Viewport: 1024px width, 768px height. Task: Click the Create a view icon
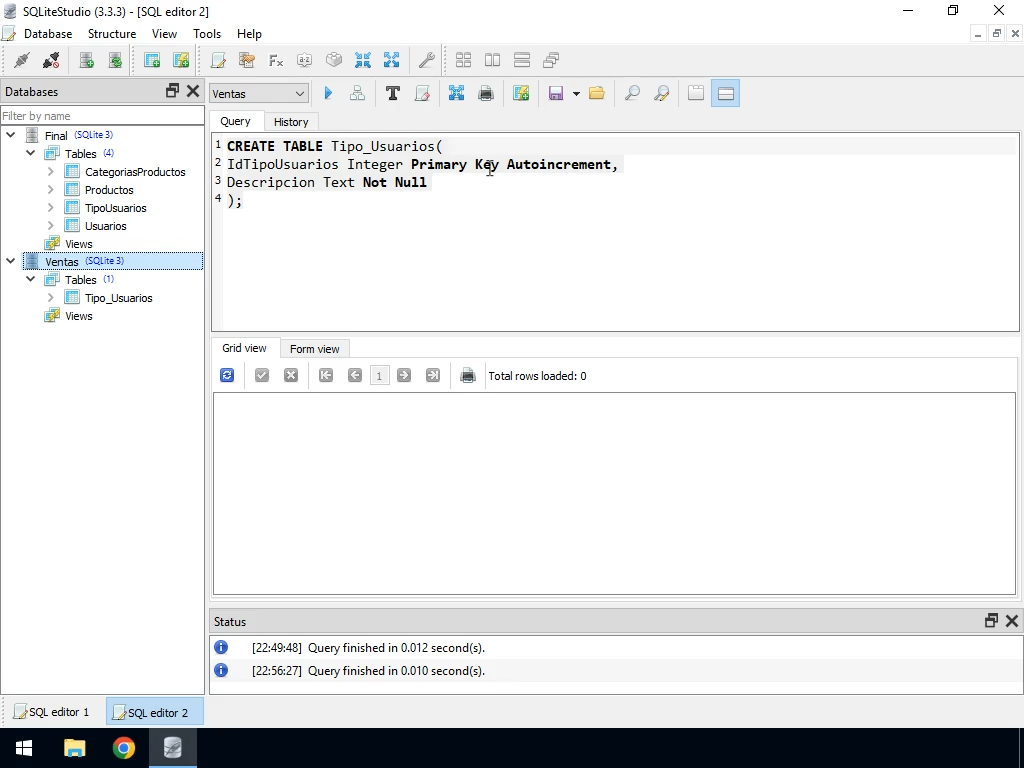tap(181, 60)
